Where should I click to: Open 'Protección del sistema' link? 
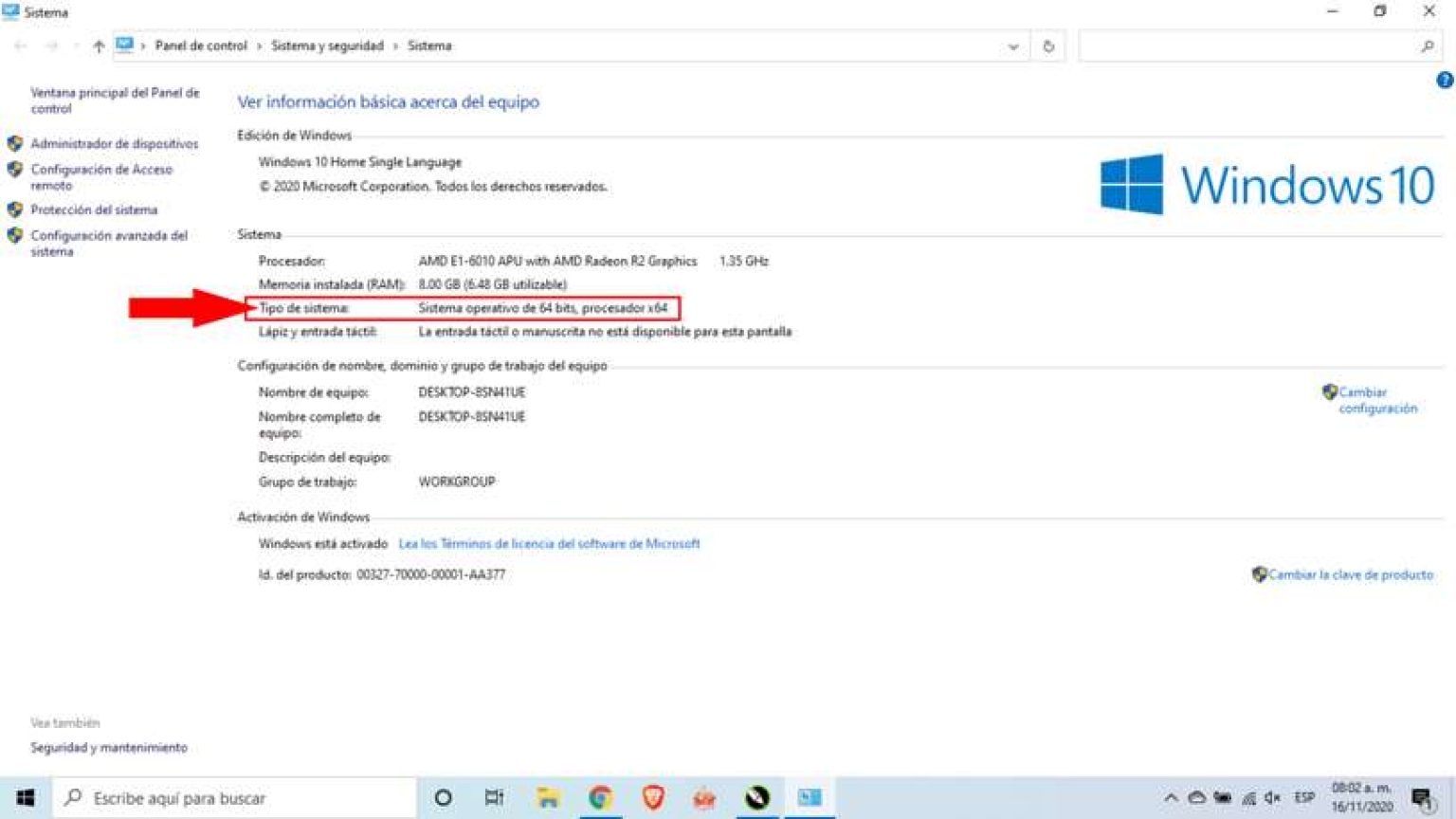click(94, 209)
